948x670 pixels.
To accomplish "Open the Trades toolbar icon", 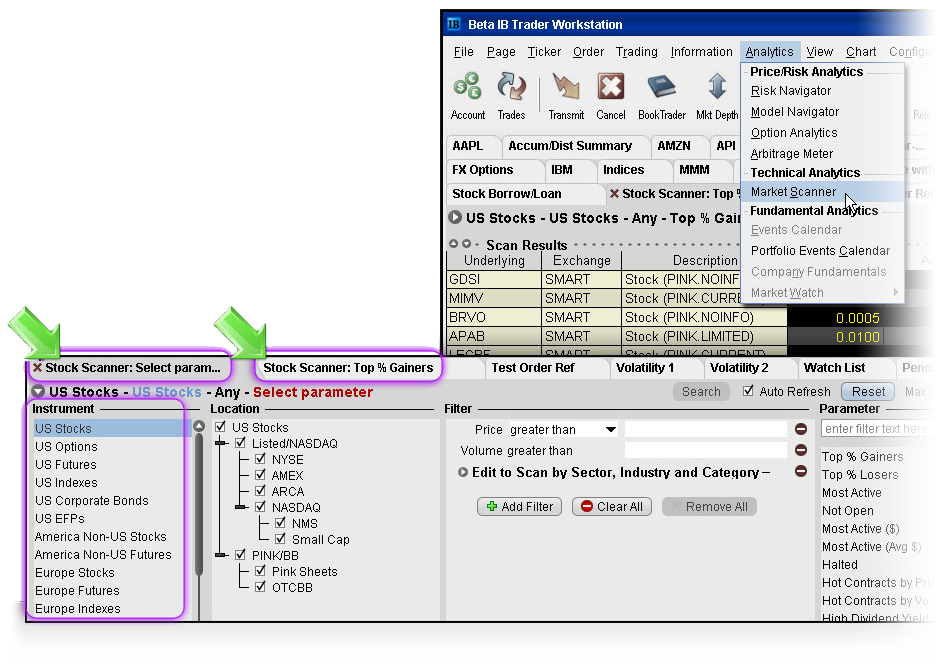I will pyautogui.click(x=511, y=96).
